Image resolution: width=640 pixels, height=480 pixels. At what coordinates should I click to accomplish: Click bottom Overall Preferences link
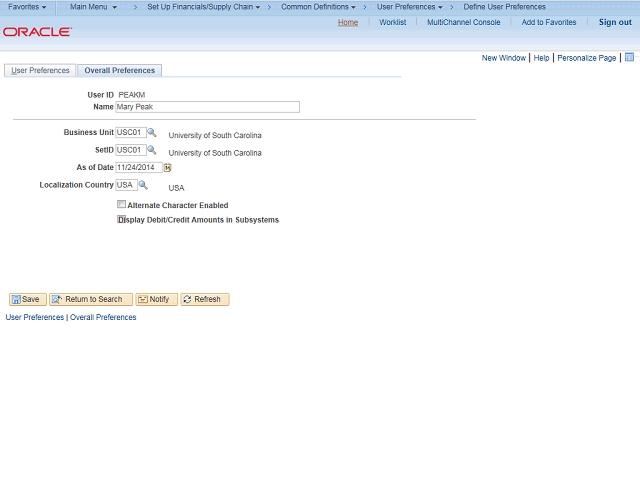(103, 317)
